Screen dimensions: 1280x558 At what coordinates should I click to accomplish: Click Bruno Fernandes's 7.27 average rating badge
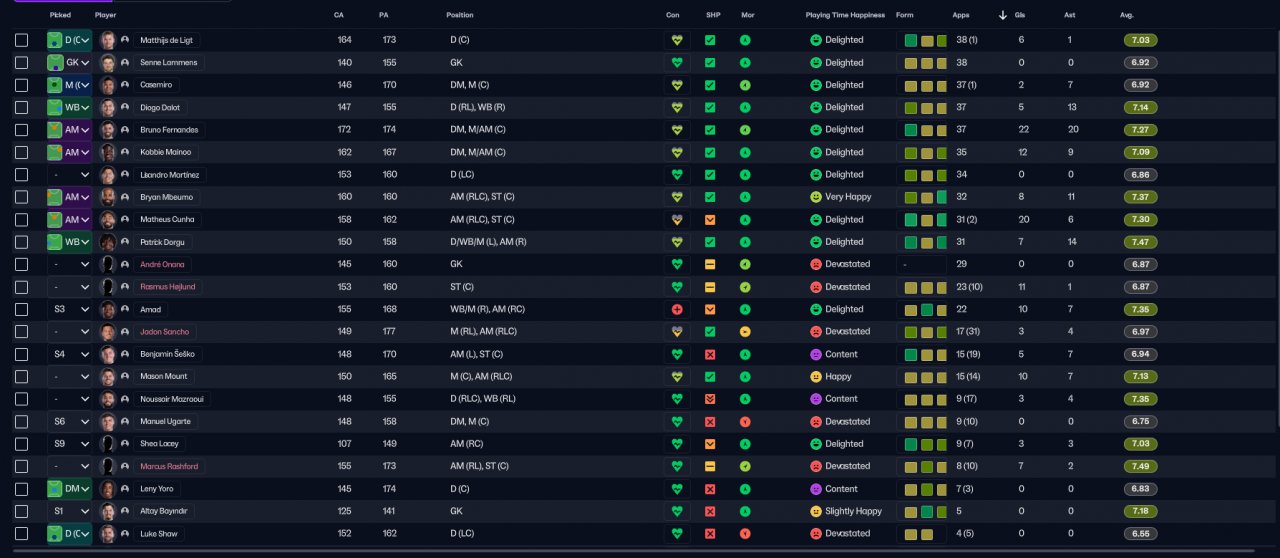click(x=1140, y=130)
